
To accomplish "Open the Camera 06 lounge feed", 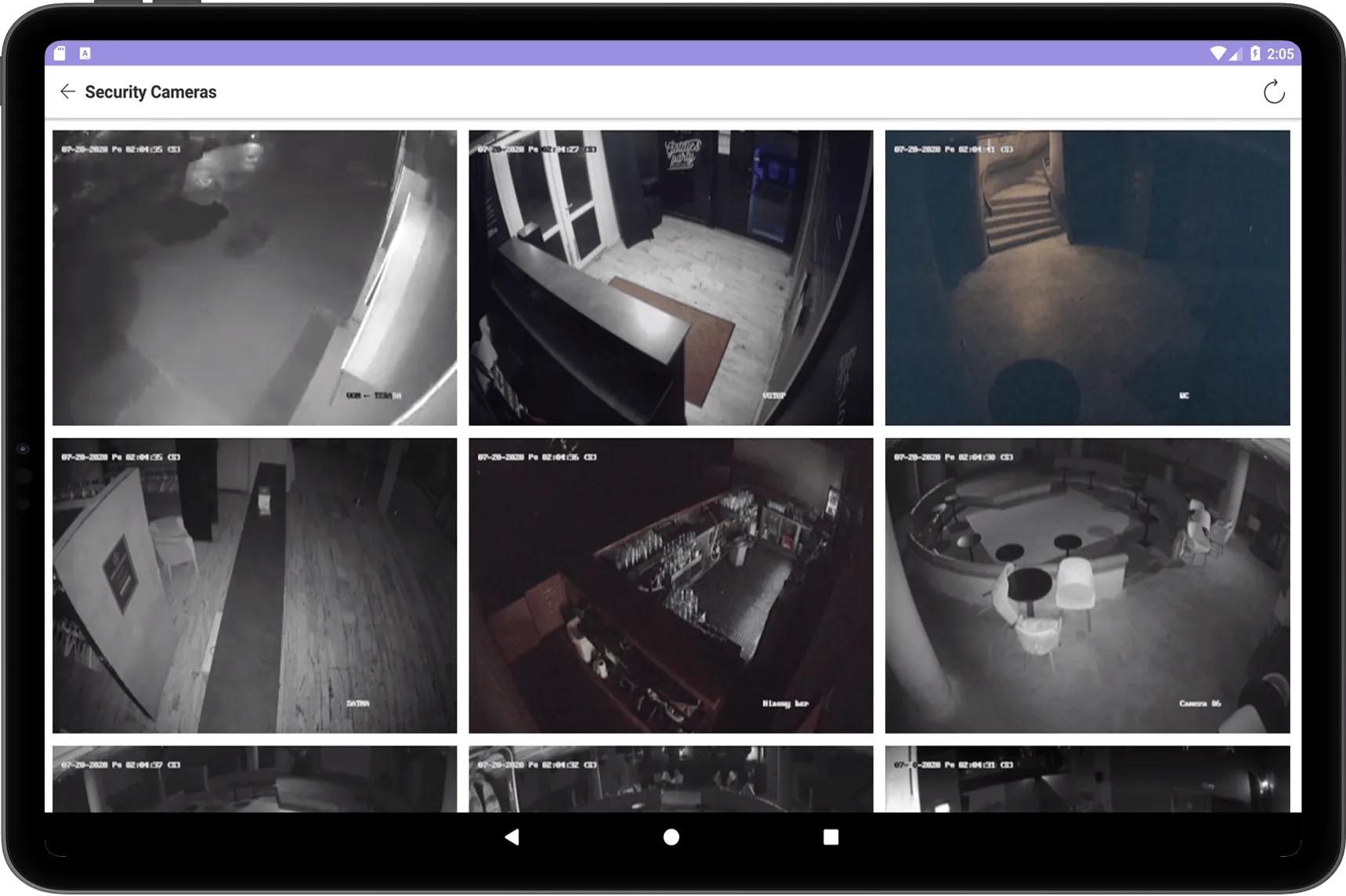I will [x=1087, y=585].
